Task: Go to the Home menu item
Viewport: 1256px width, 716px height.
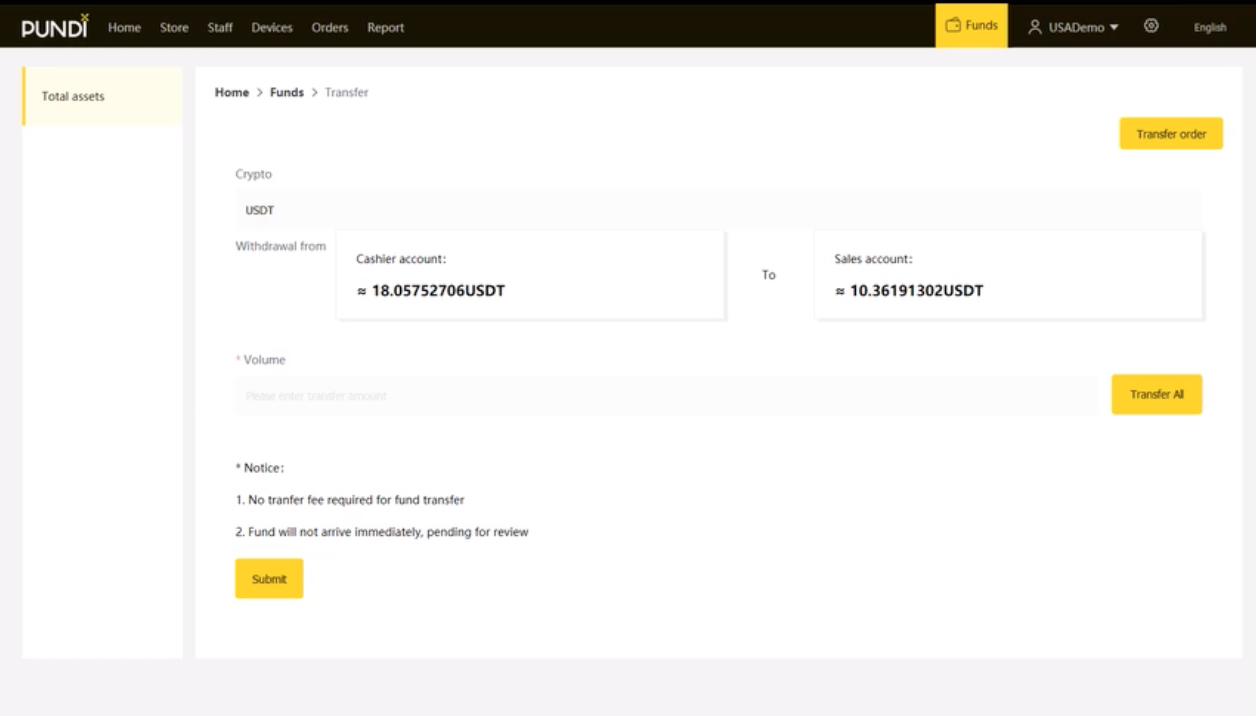Action: (124, 27)
